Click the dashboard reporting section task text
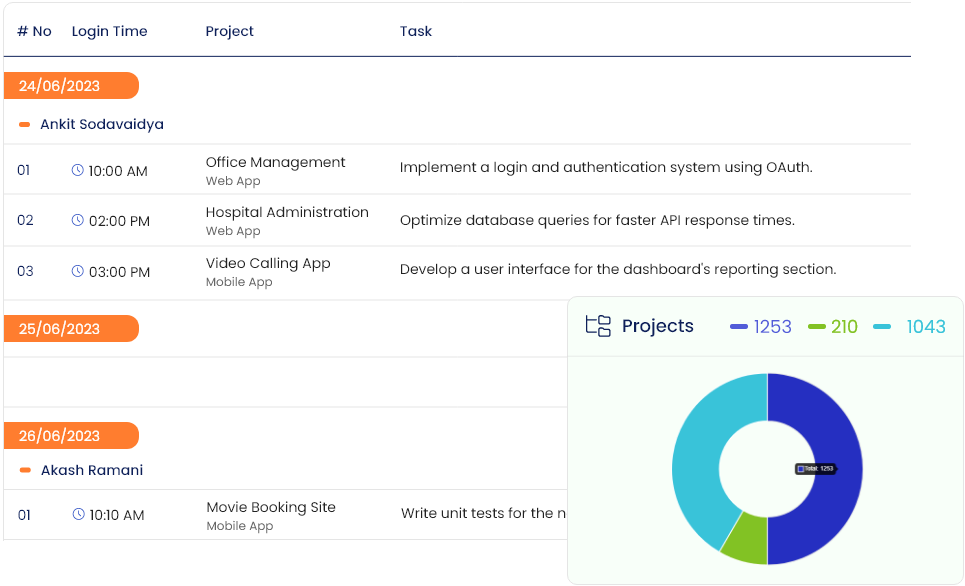This screenshot has height=586, width=965. point(618,270)
